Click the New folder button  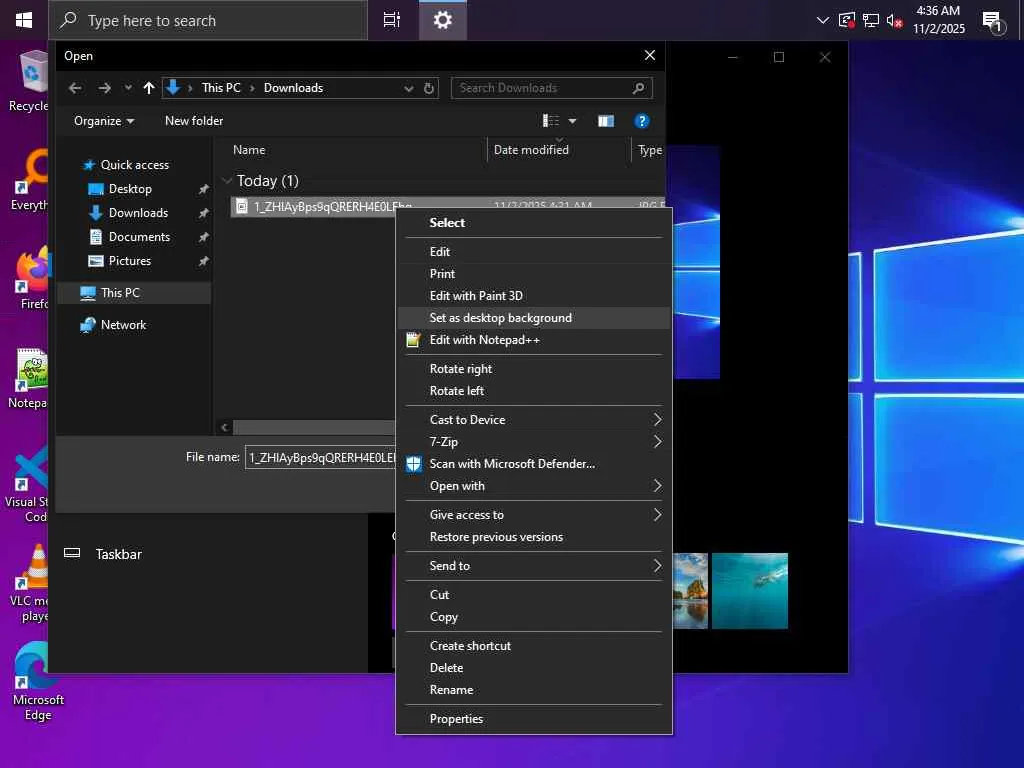tap(194, 121)
